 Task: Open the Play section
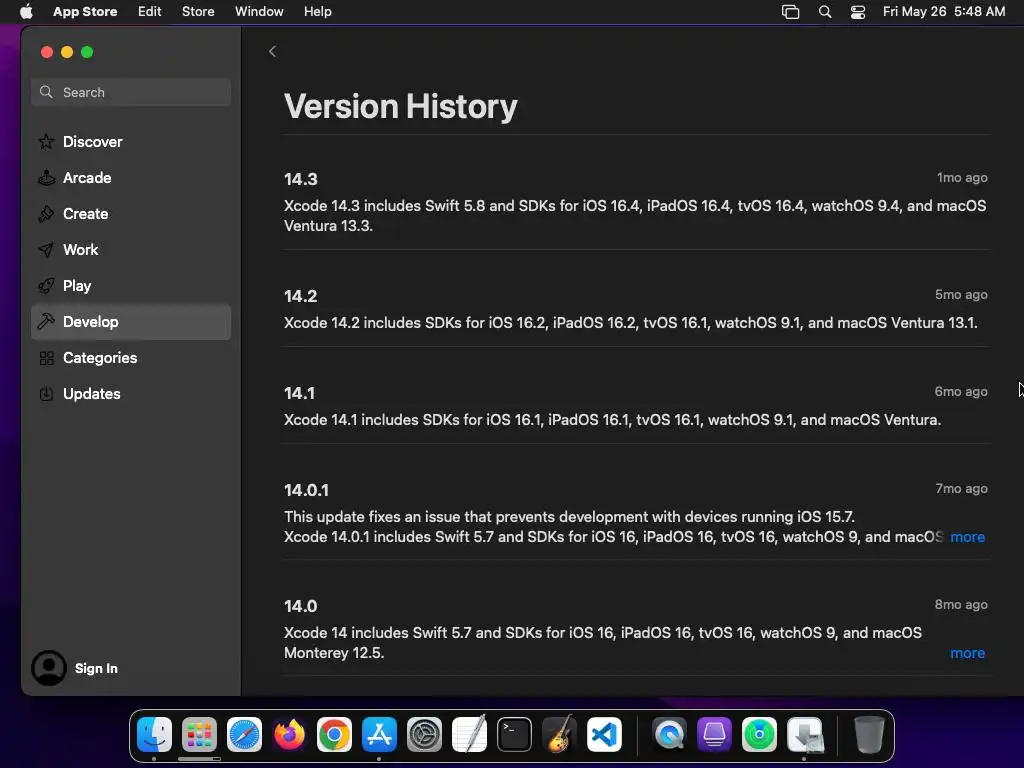(131, 285)
